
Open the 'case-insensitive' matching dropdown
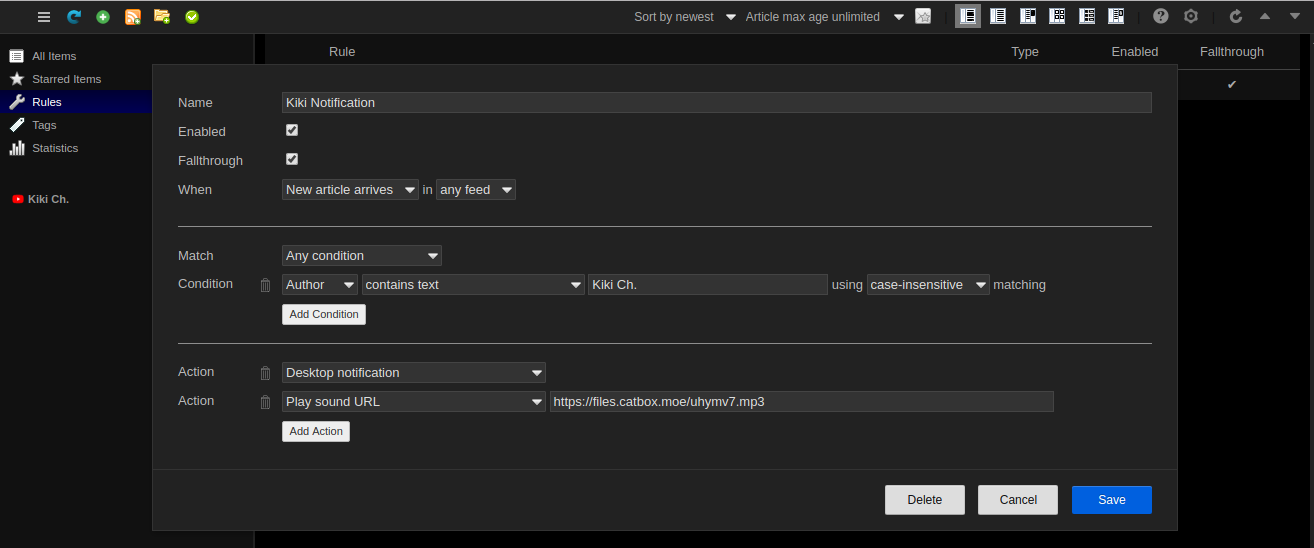click(928, 285)
